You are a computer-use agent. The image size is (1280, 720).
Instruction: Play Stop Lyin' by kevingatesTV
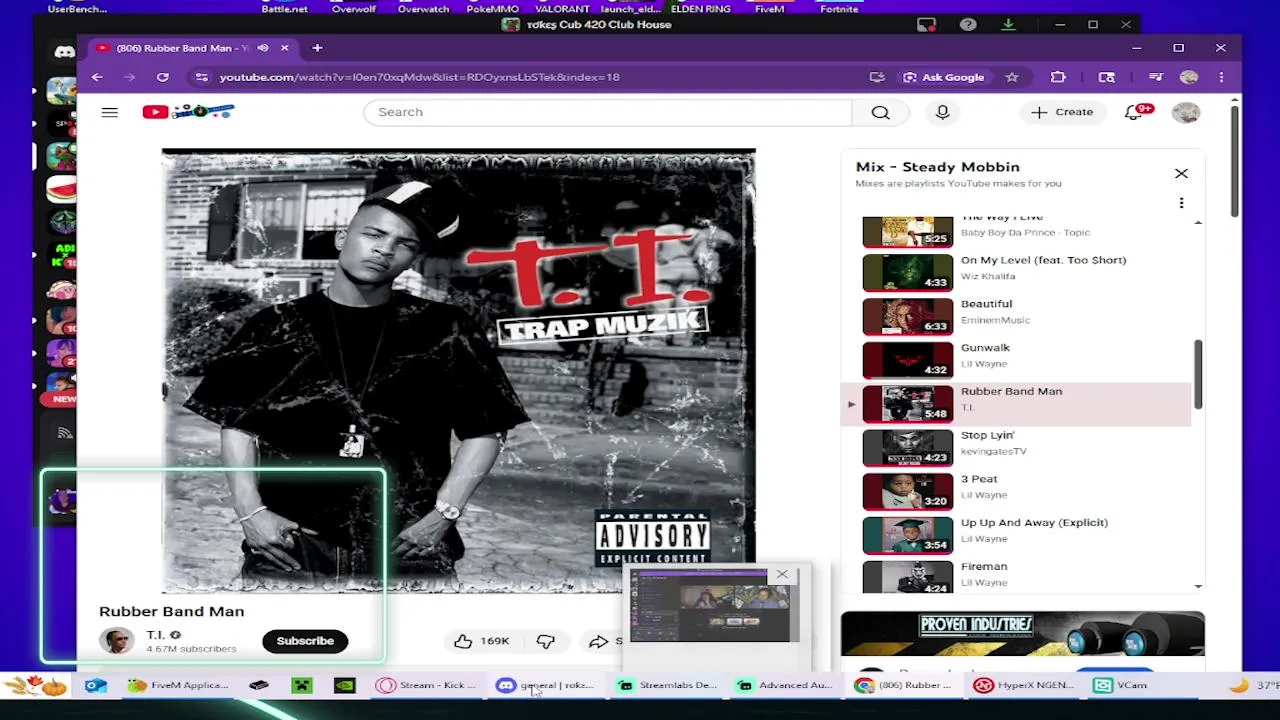pos(1018,447)
